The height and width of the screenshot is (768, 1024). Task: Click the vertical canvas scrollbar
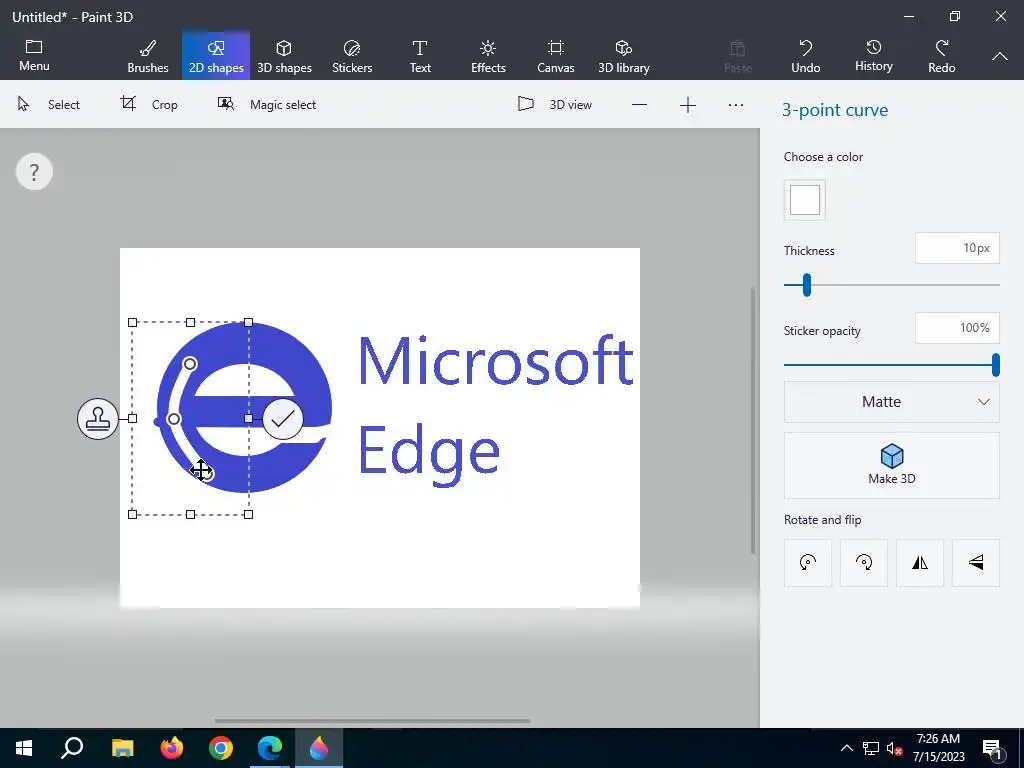753,421
